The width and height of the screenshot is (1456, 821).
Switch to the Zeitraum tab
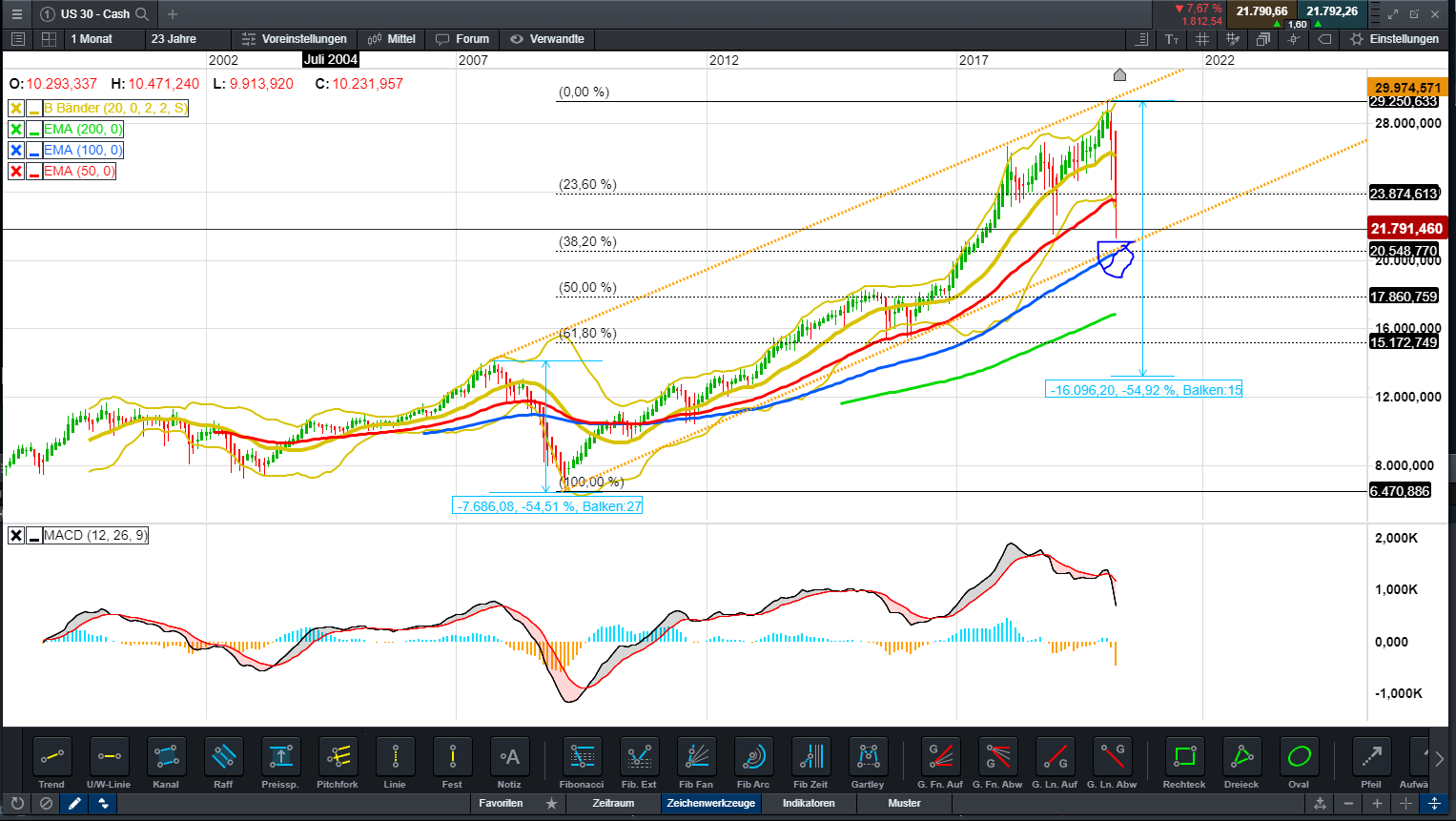pos(613,804)
